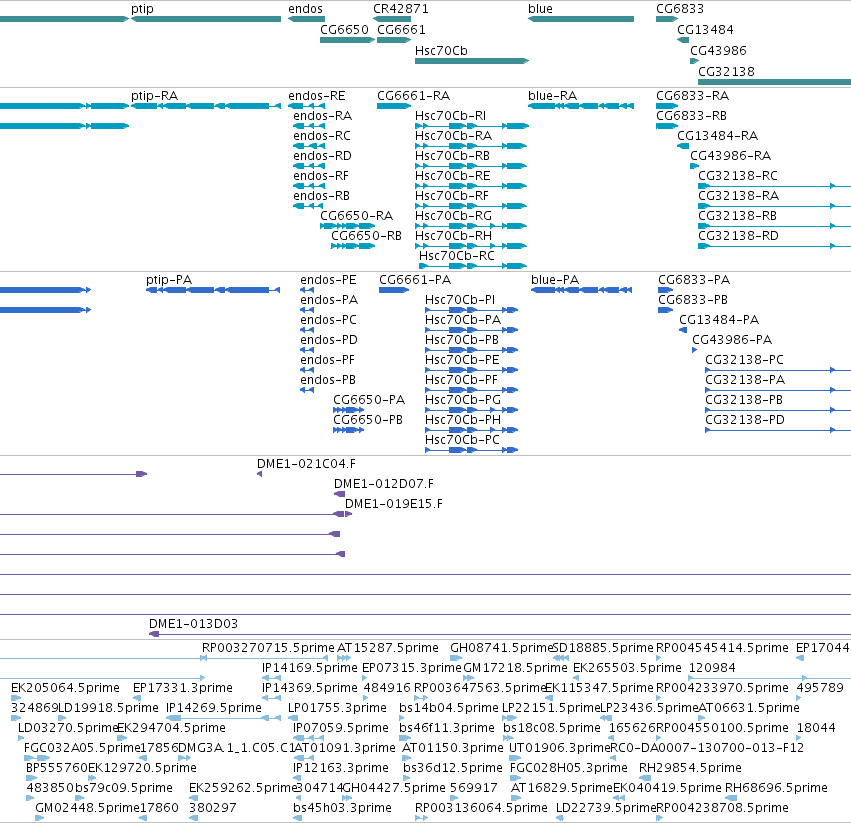Click the RH29854.5prime EST label
The image size is (851, 823).
690,769
